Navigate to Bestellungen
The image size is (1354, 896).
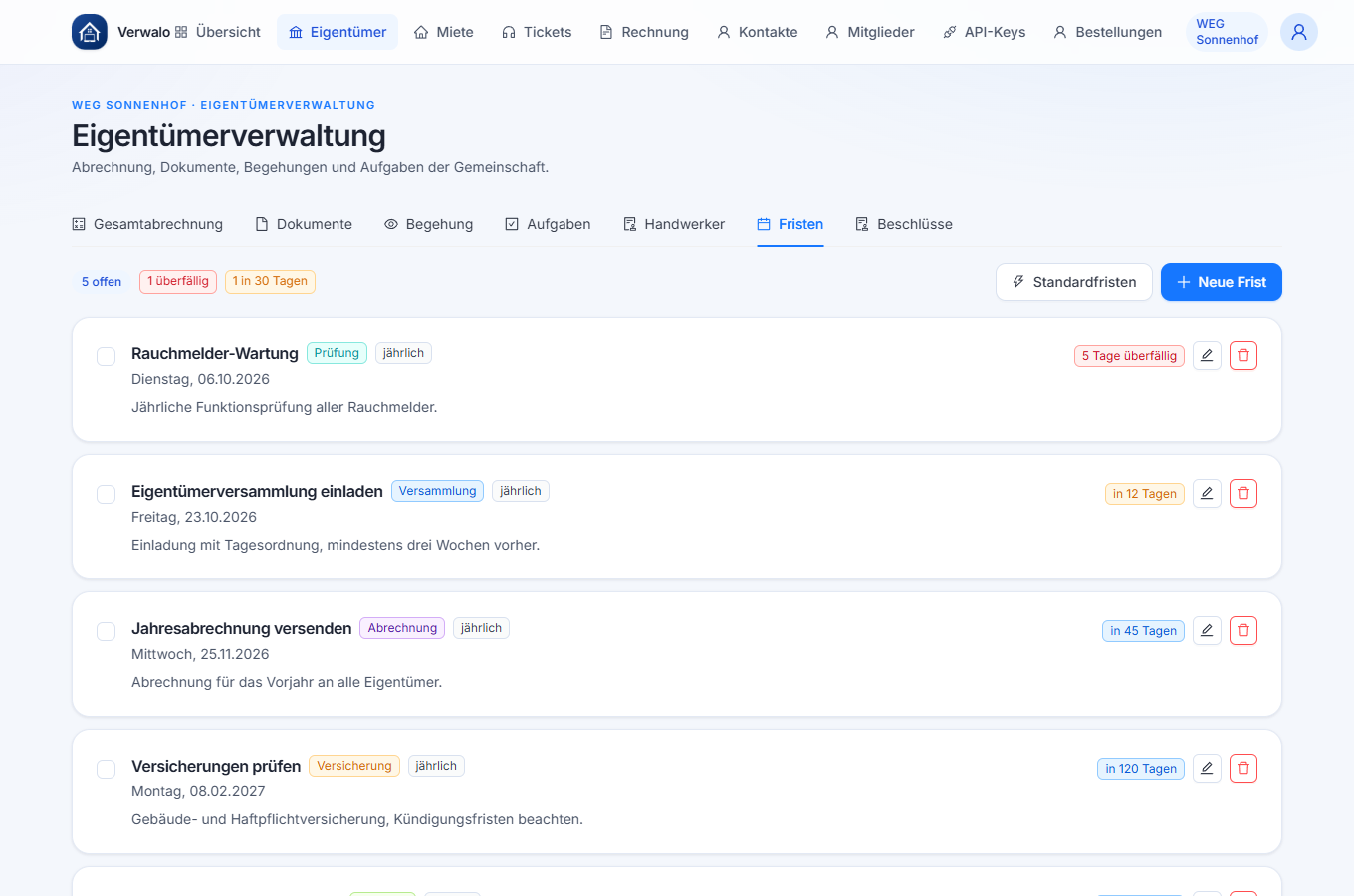(x=1108, y=32)
